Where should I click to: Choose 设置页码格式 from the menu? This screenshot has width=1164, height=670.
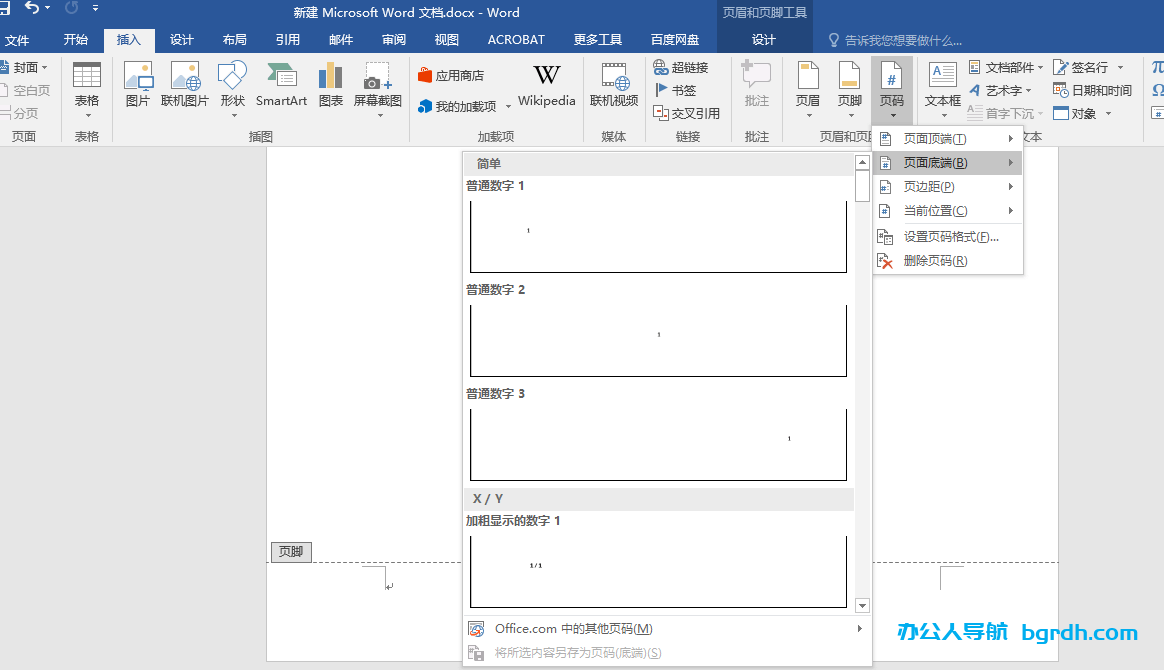(948, 236)
